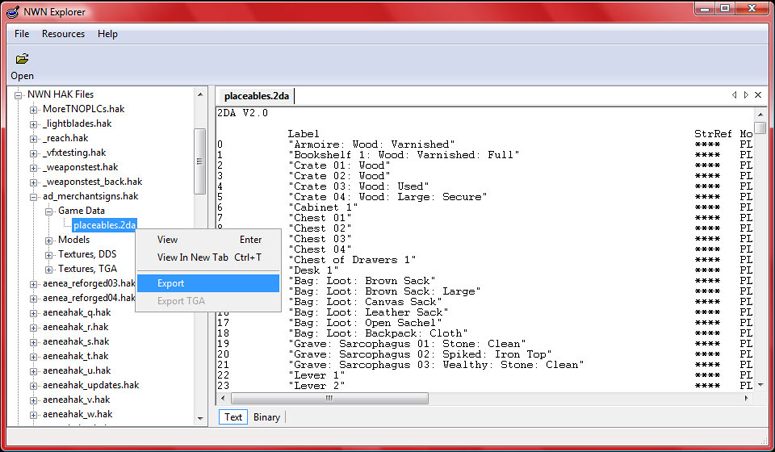The width and height of the screenshot is (775, 452).
Task: Select aeneahak_w.hak in the tree
Action: (x=77, y=414)
